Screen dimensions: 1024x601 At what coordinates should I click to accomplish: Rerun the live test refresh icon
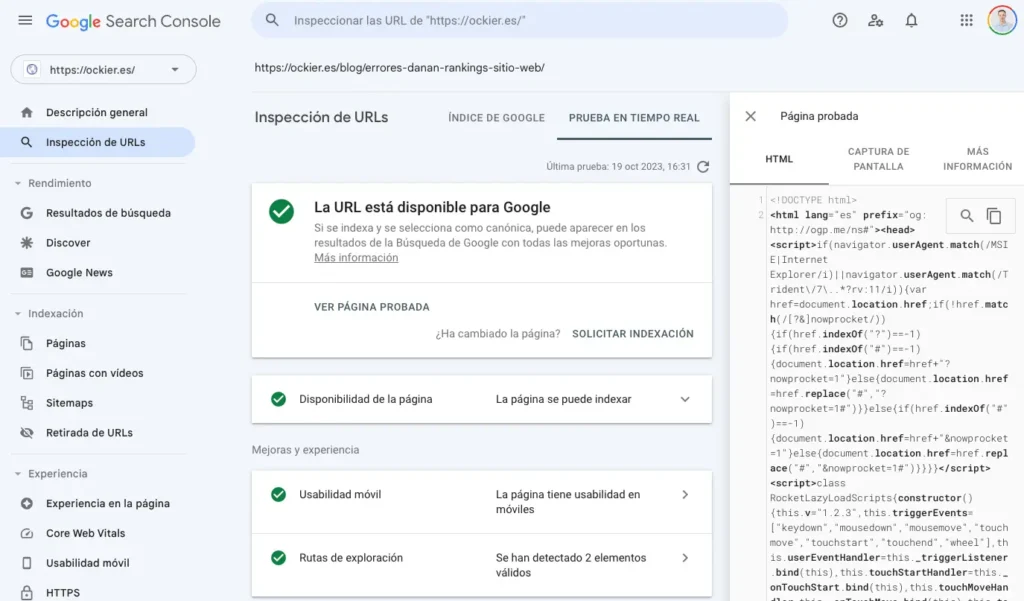pos(703,167)
